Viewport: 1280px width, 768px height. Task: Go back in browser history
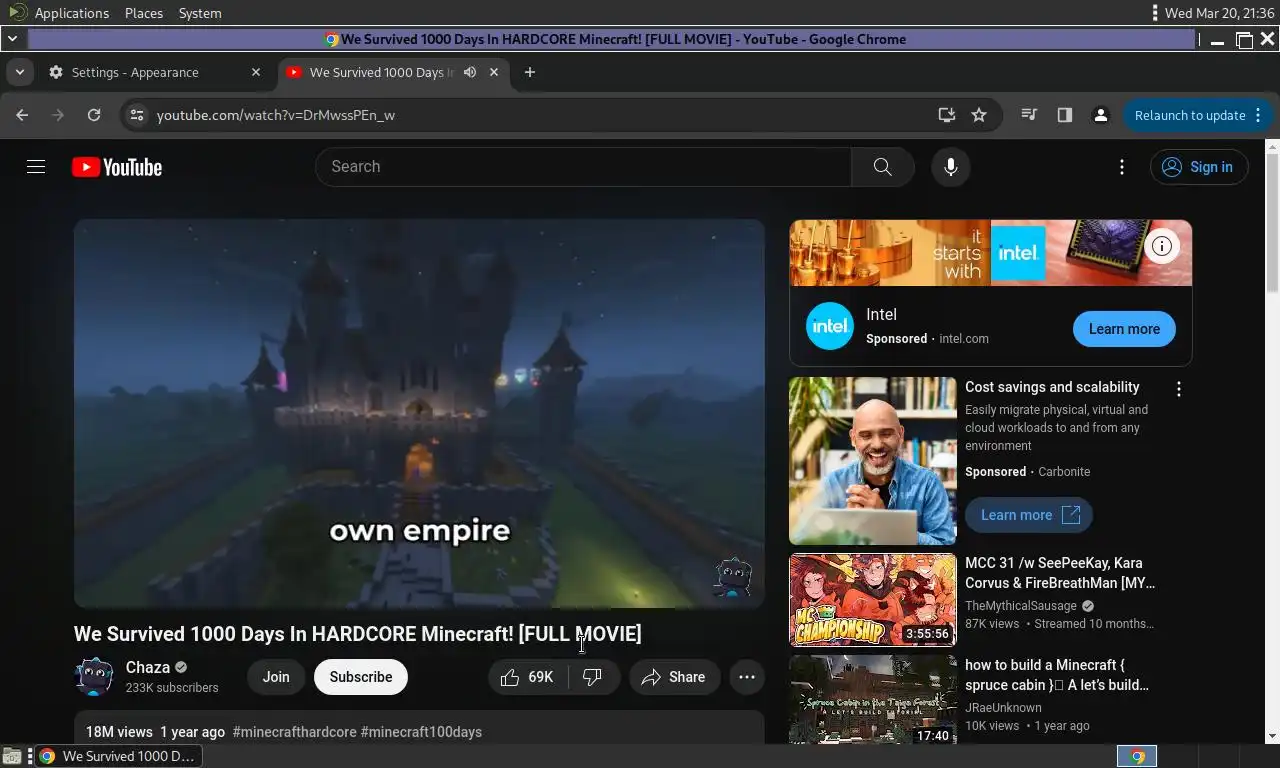pos(22,115)
